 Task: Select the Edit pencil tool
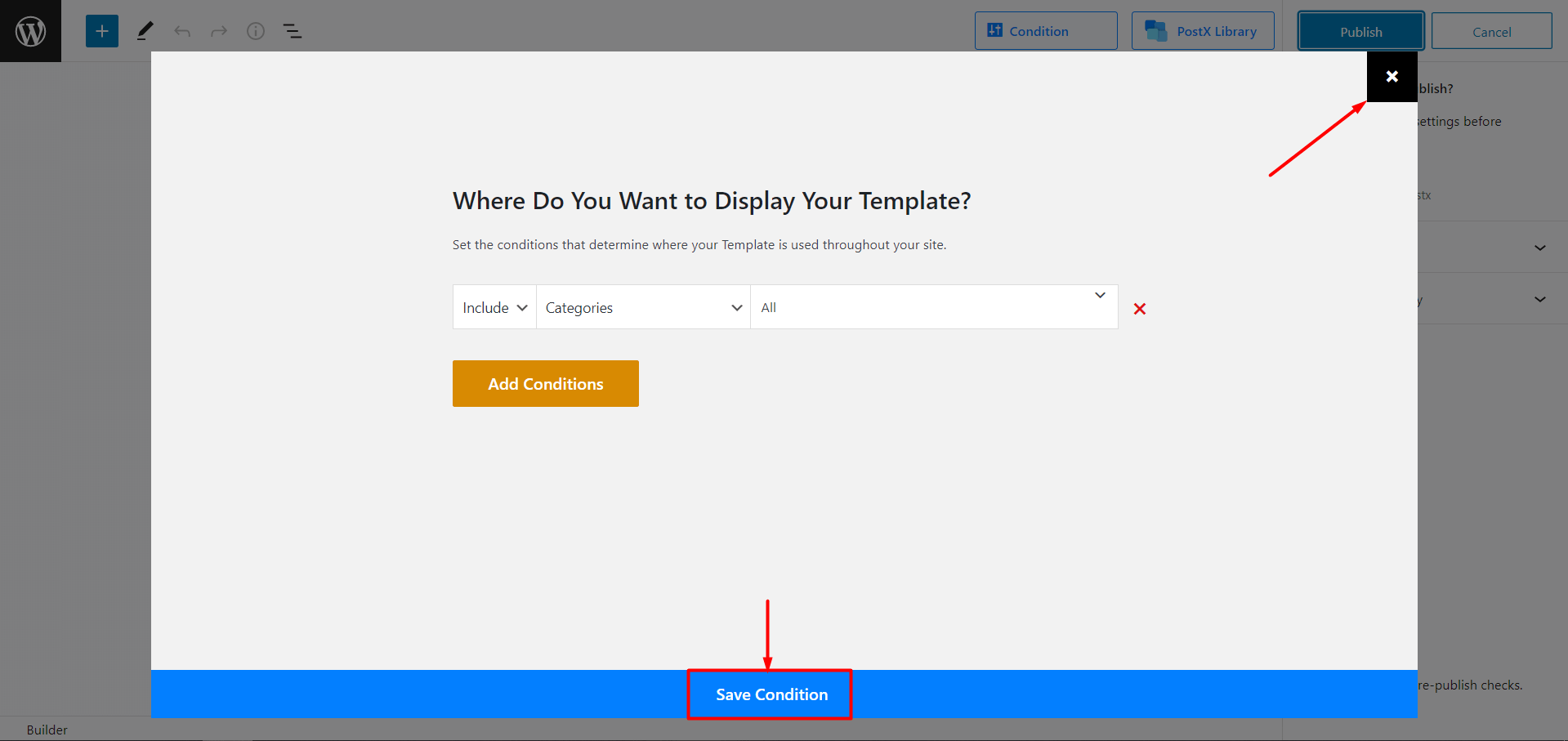pyautogui.click(x=145, y=30)
